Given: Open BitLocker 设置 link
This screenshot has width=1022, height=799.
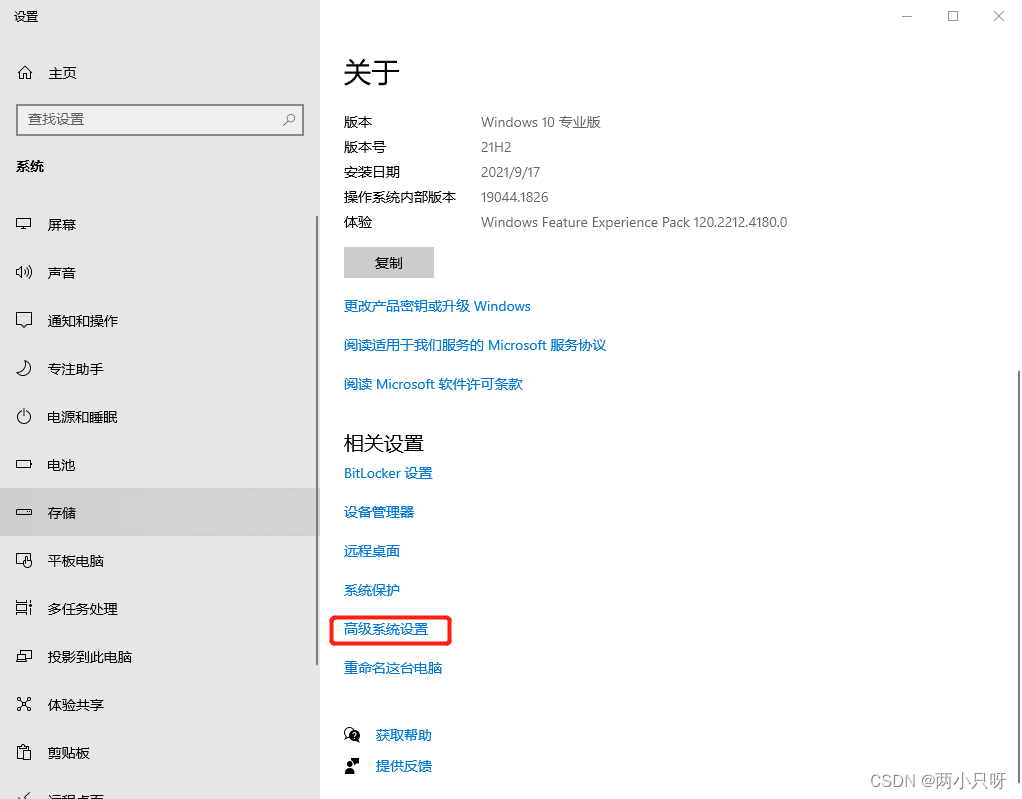Looking at the screenshot, I should [388, 473].
